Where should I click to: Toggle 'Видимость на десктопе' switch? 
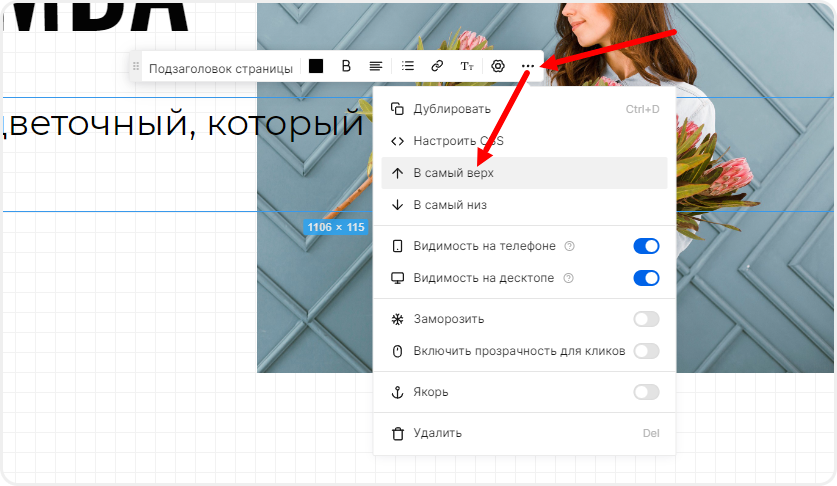pyautogui.click(x=646, y=278)
